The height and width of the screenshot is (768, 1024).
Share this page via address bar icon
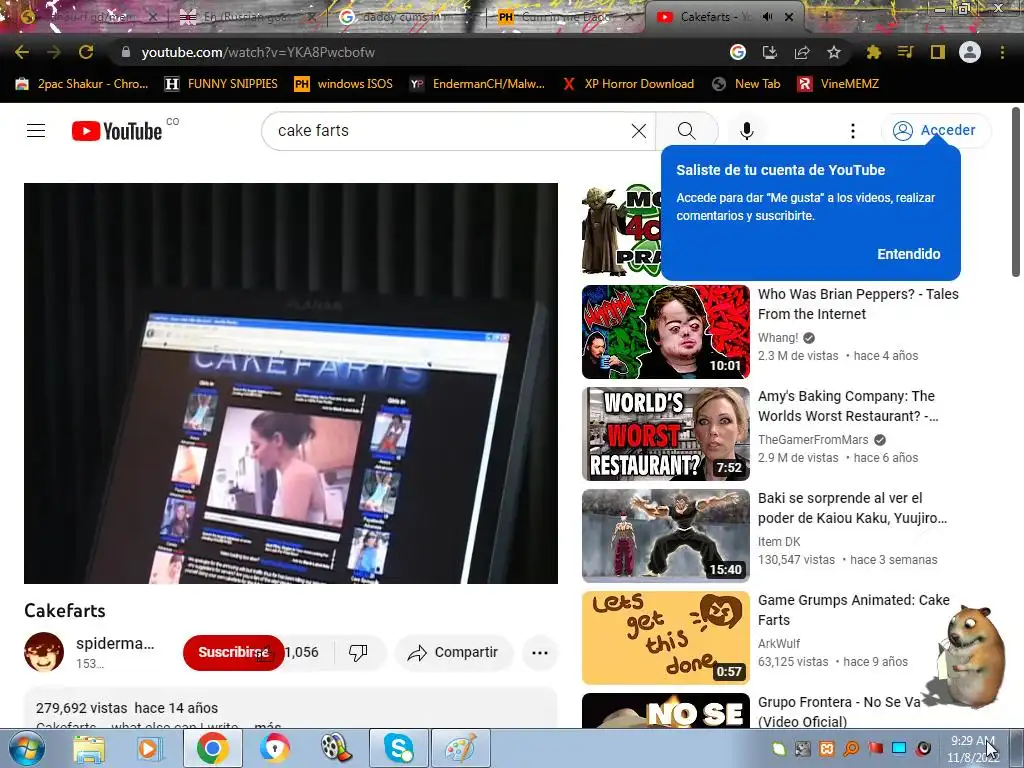coord(802,52)
